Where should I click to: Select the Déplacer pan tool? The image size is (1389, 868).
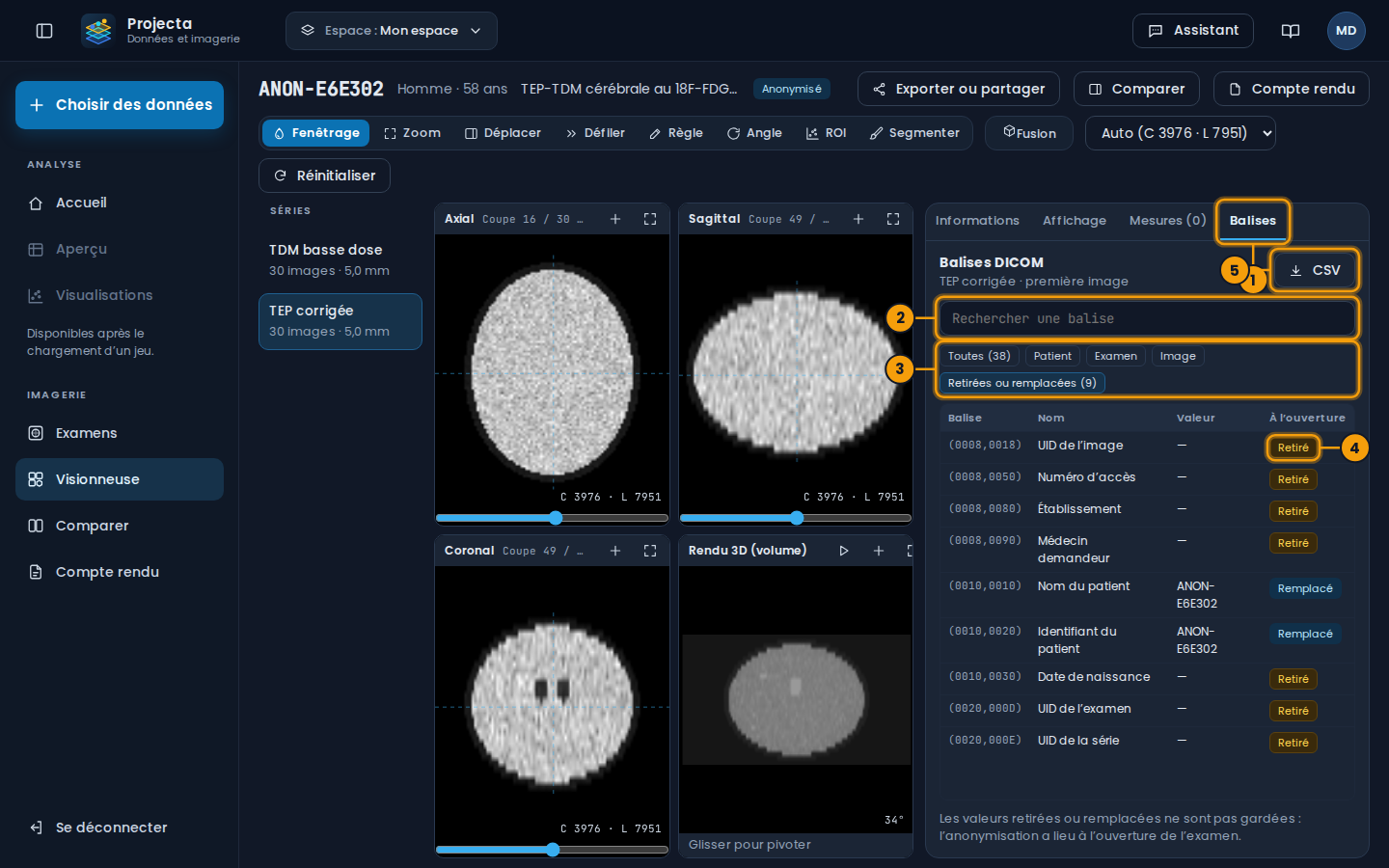pyautogui.click(x=504, y=133)
